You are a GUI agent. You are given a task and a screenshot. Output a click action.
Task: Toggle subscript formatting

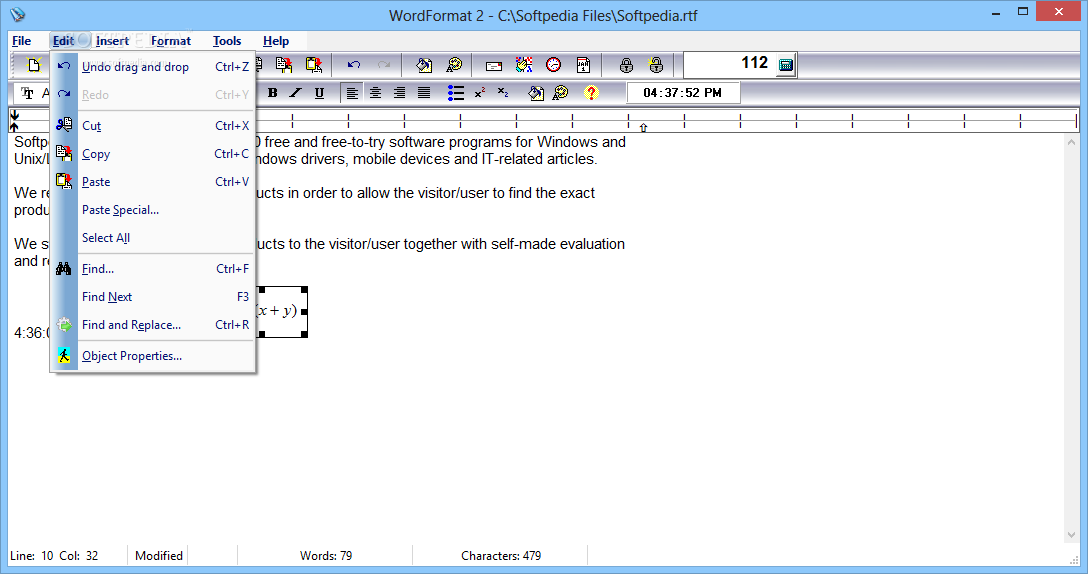(503, 93)
